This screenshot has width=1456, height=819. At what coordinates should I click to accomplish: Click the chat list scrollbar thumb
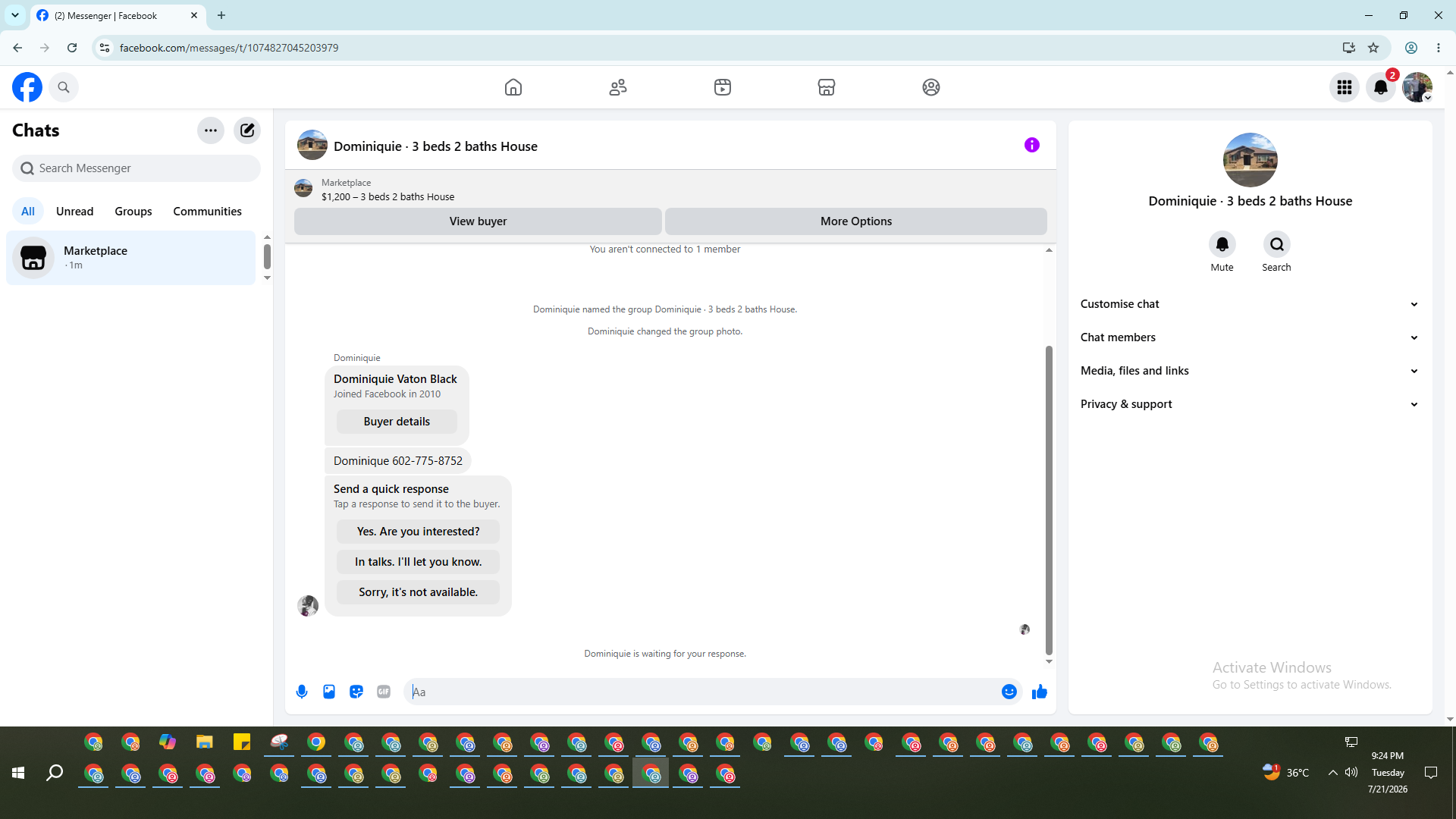pos(267,256)
